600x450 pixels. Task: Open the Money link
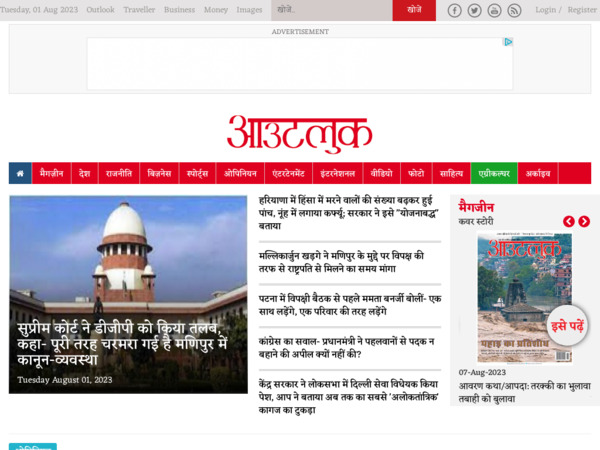[x=216, y=10]
